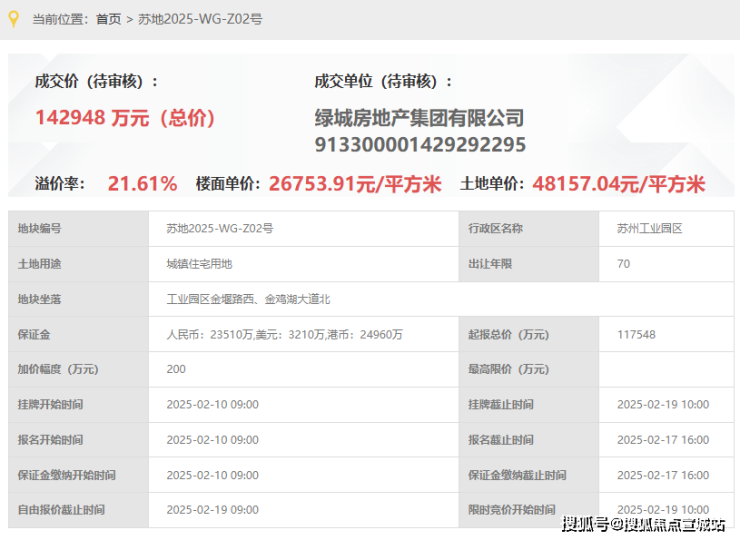Click the 成交价（待审核） heading
Screen dimensions: 740x540
[96, 81]
